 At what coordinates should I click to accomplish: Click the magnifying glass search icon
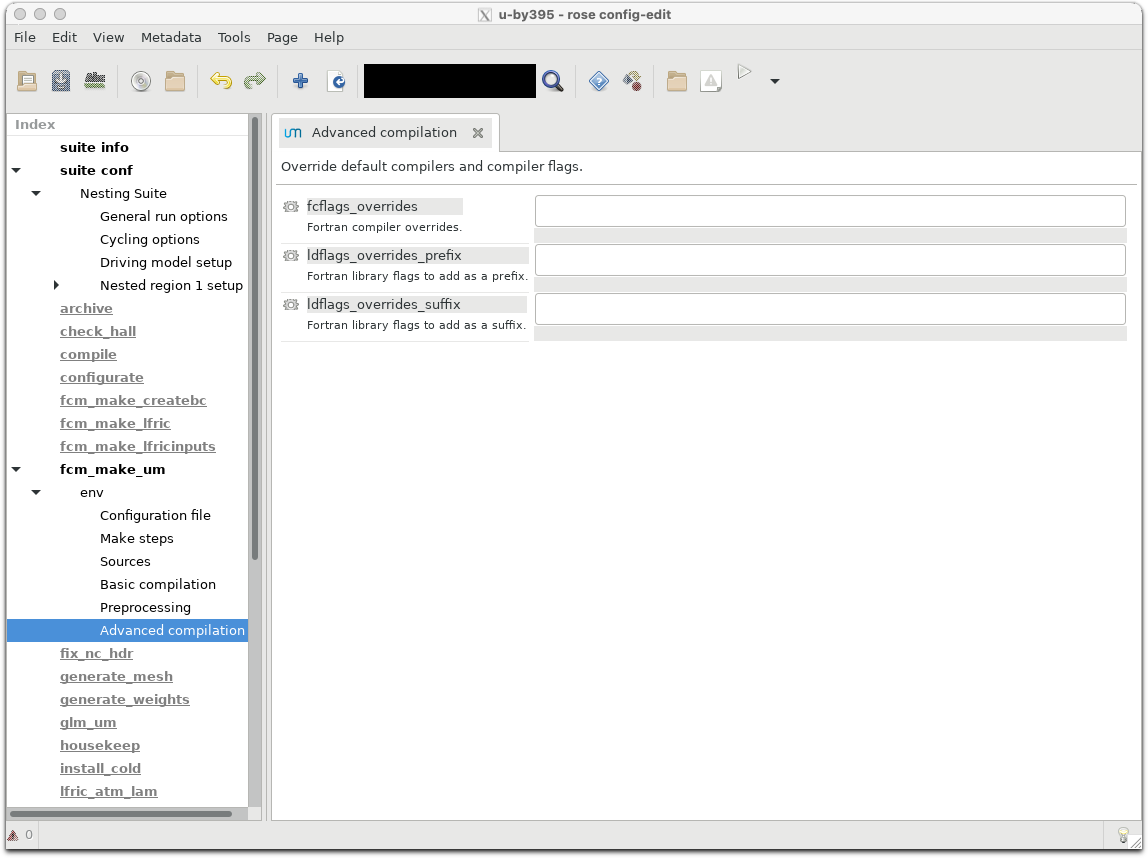(553, 81)
